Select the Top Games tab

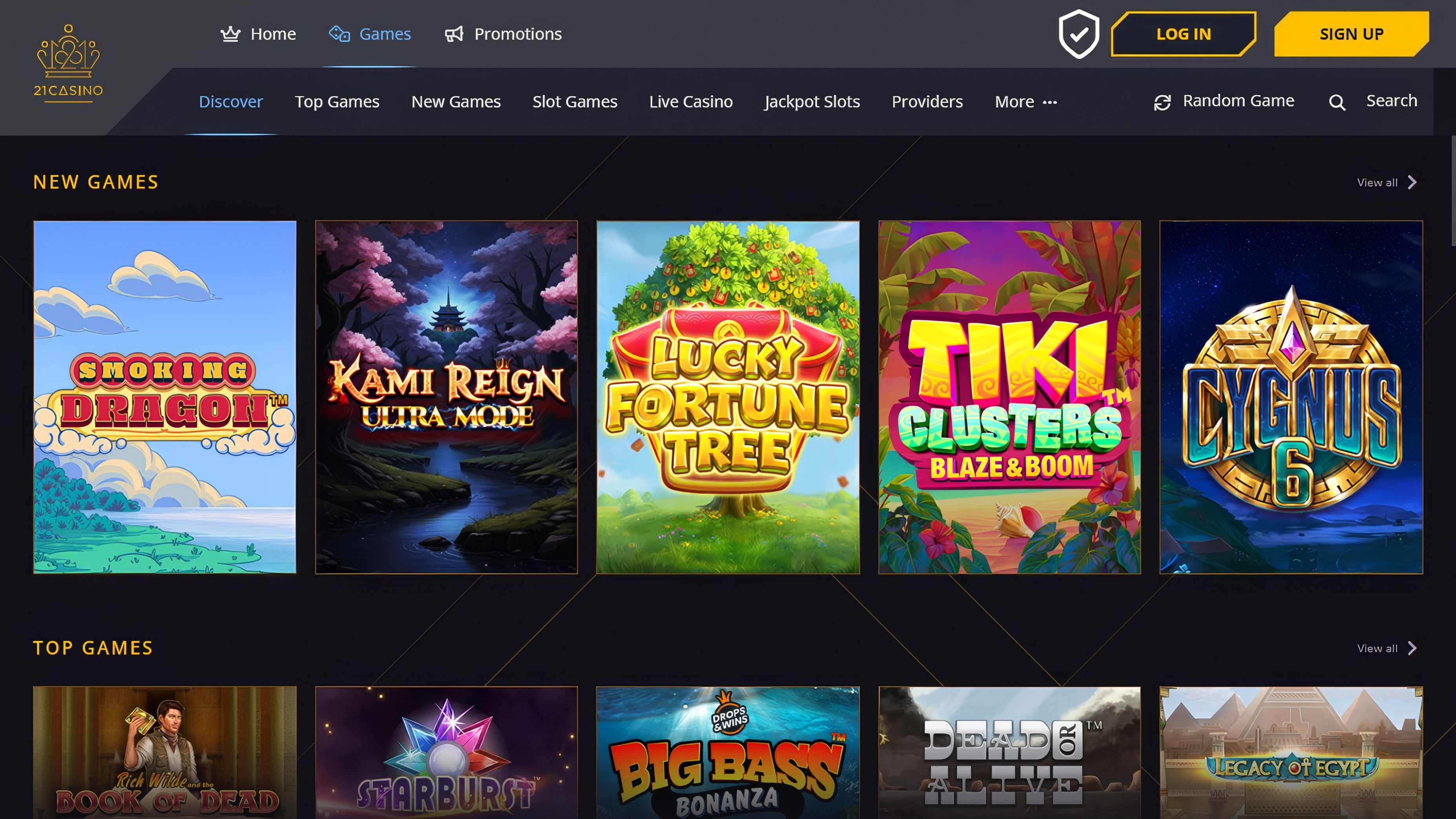point(337,102)
